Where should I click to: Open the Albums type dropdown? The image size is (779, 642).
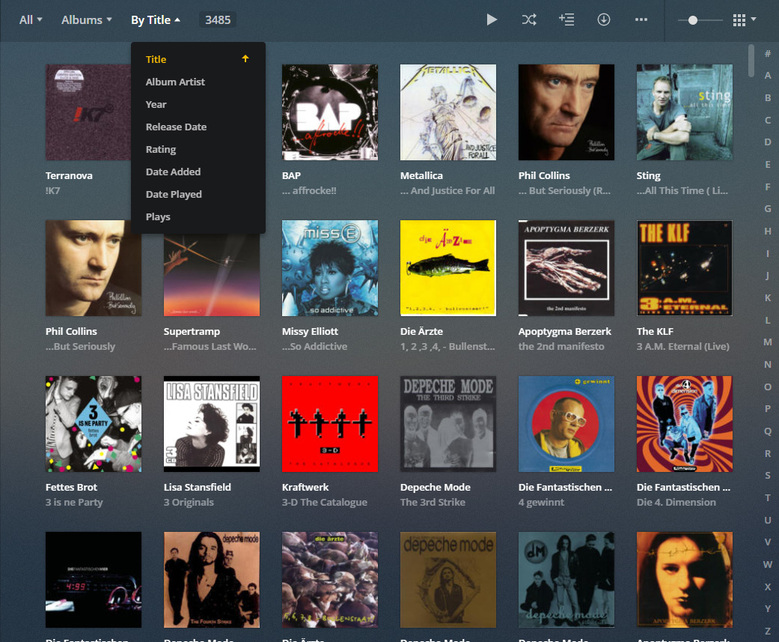click(86, 20)
